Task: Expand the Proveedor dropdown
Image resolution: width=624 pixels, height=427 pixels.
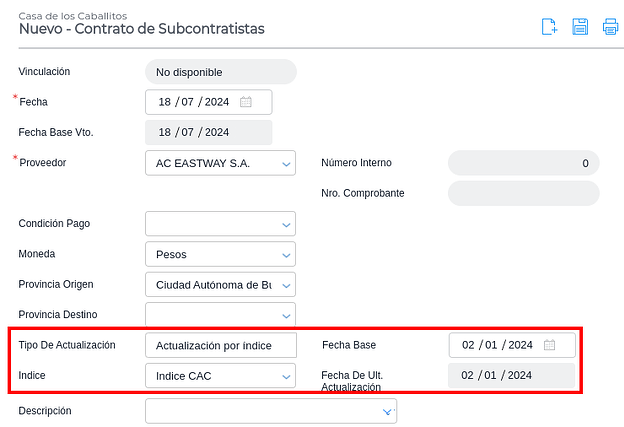Action: tap(287, 163)
